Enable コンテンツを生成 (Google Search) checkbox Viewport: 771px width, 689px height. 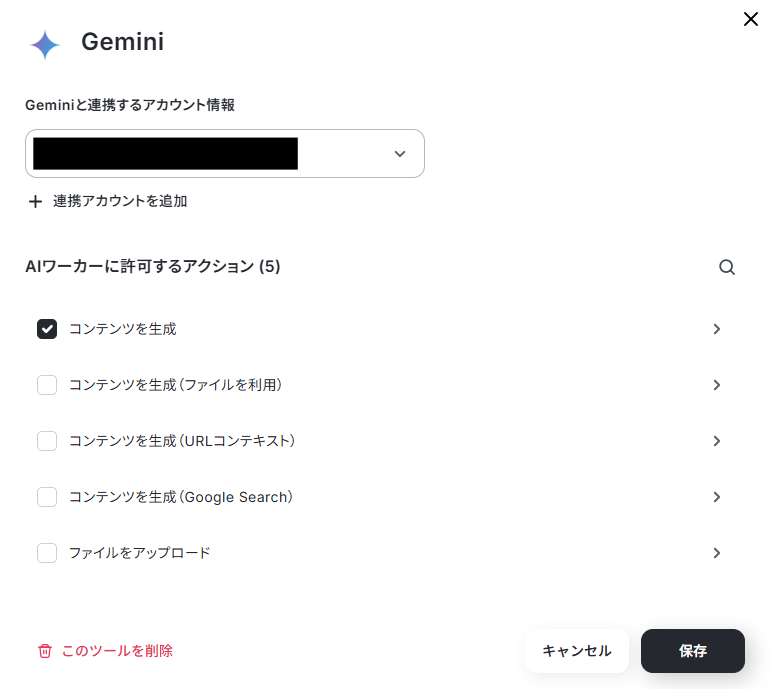[x=47, y=497]
